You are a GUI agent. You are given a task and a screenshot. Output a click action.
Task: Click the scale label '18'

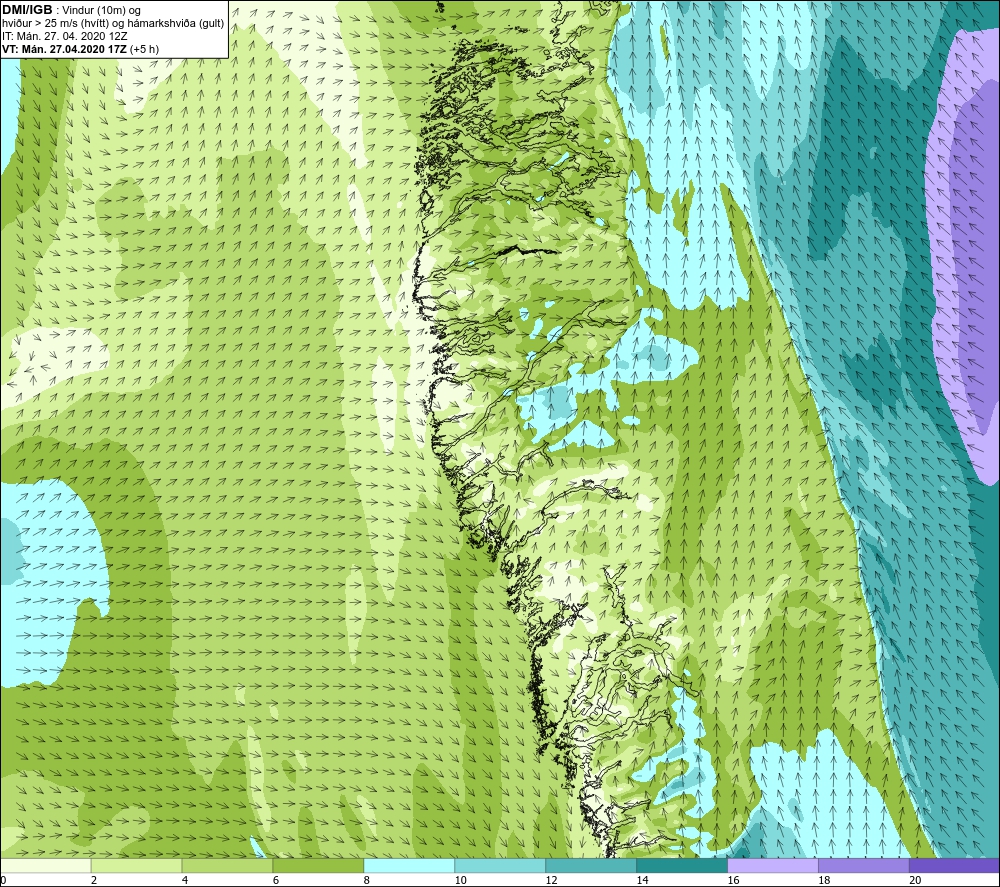(x=823, y=881)
